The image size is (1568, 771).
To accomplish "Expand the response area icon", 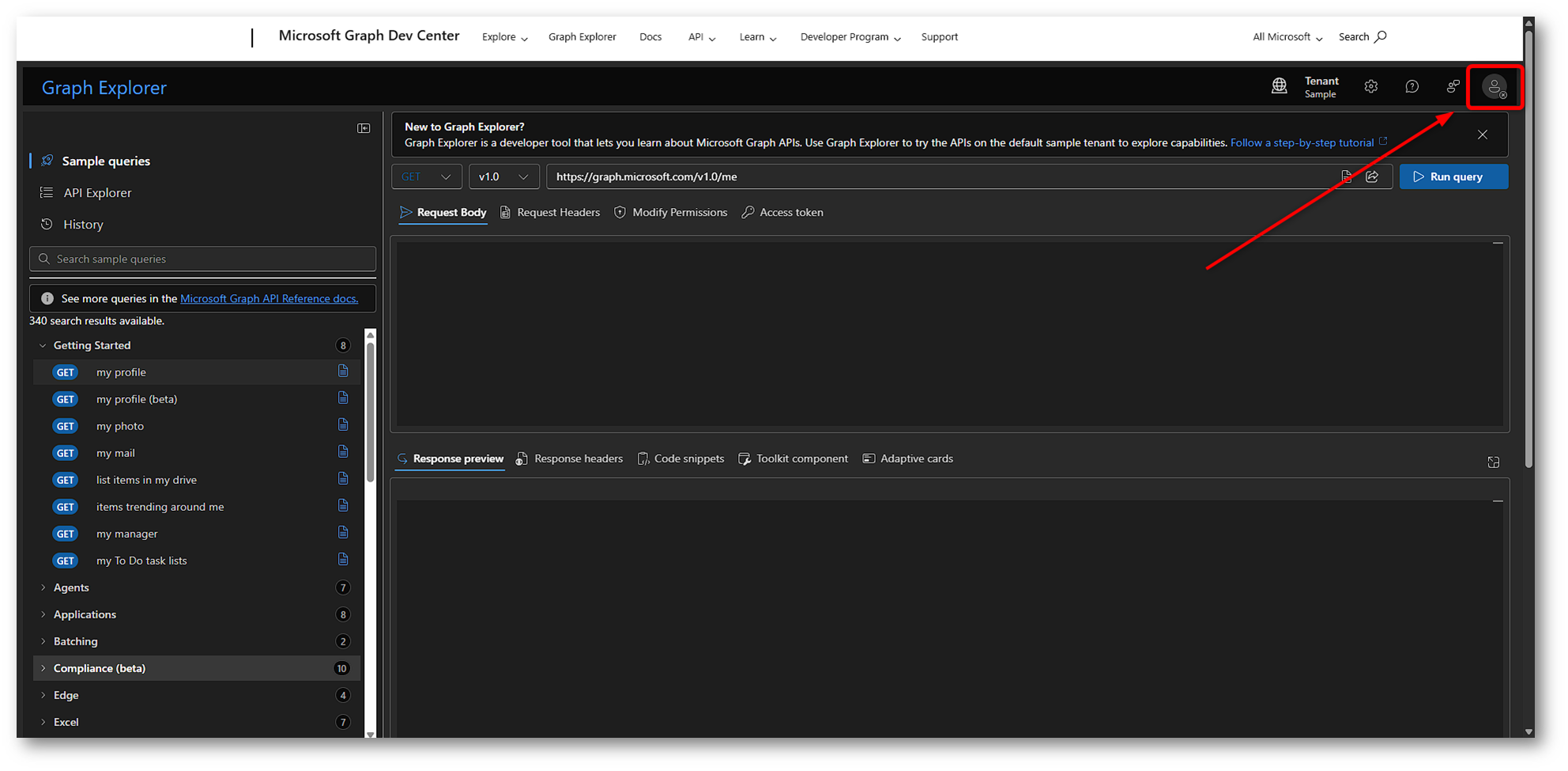I will (1493, 462).
